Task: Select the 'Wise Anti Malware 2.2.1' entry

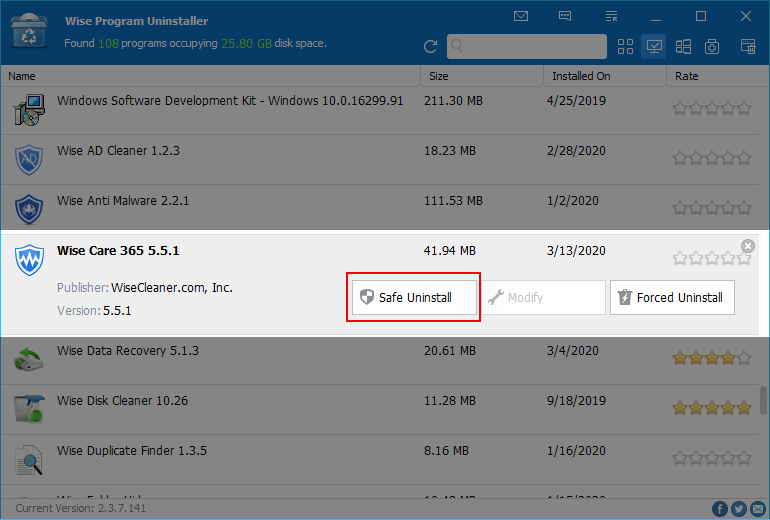Action: (123, 201)
